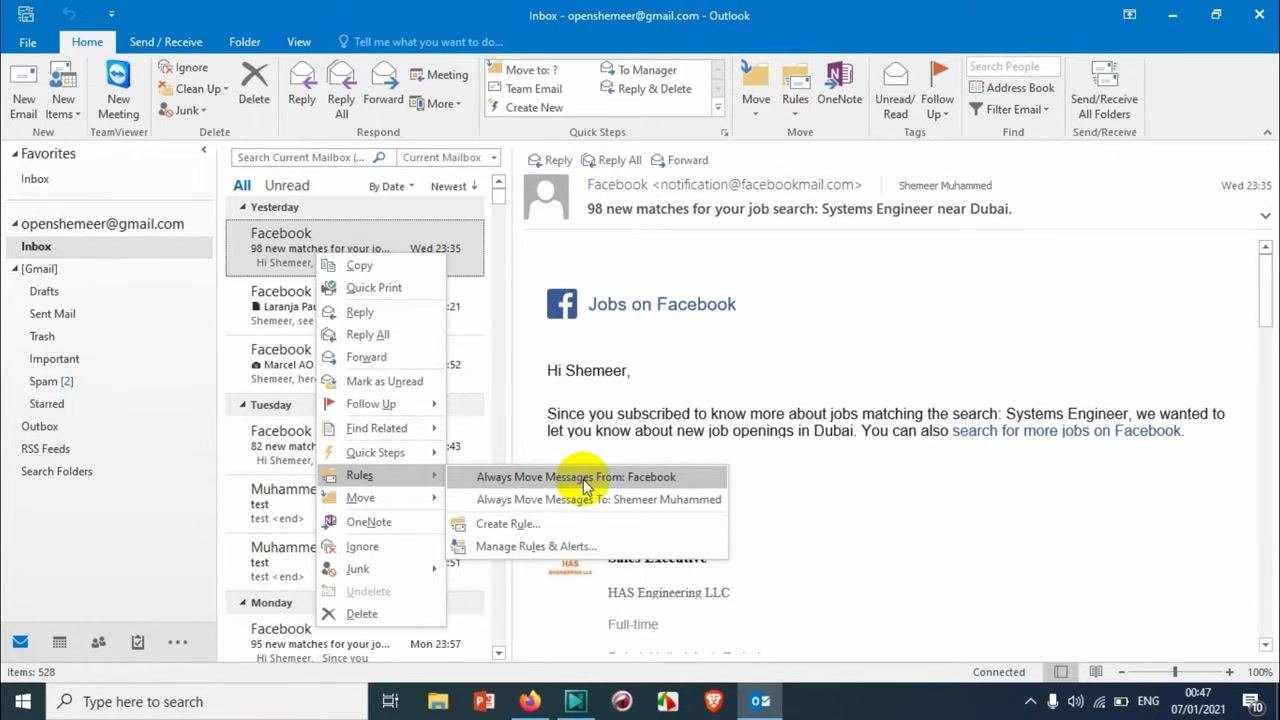Open File Explorer from the taskbar

coord(438,701)
